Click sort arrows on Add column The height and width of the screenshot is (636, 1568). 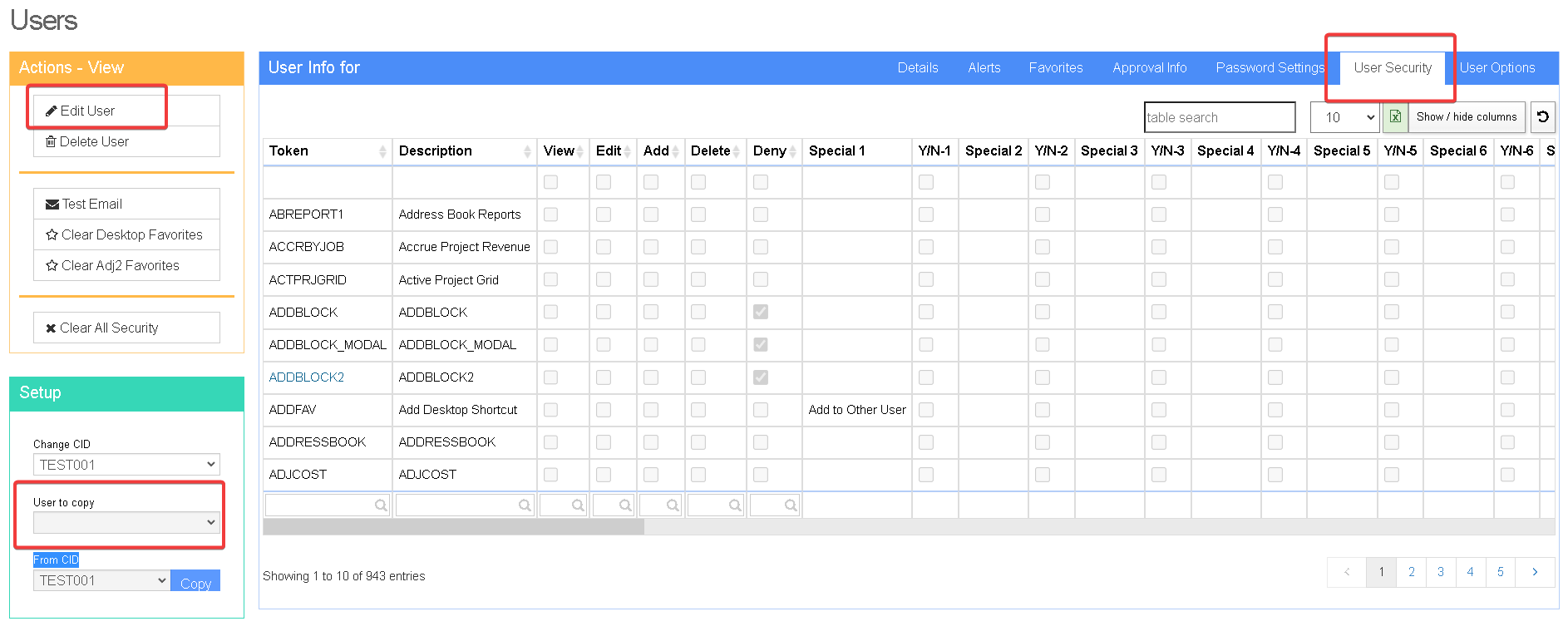(676, 151)
